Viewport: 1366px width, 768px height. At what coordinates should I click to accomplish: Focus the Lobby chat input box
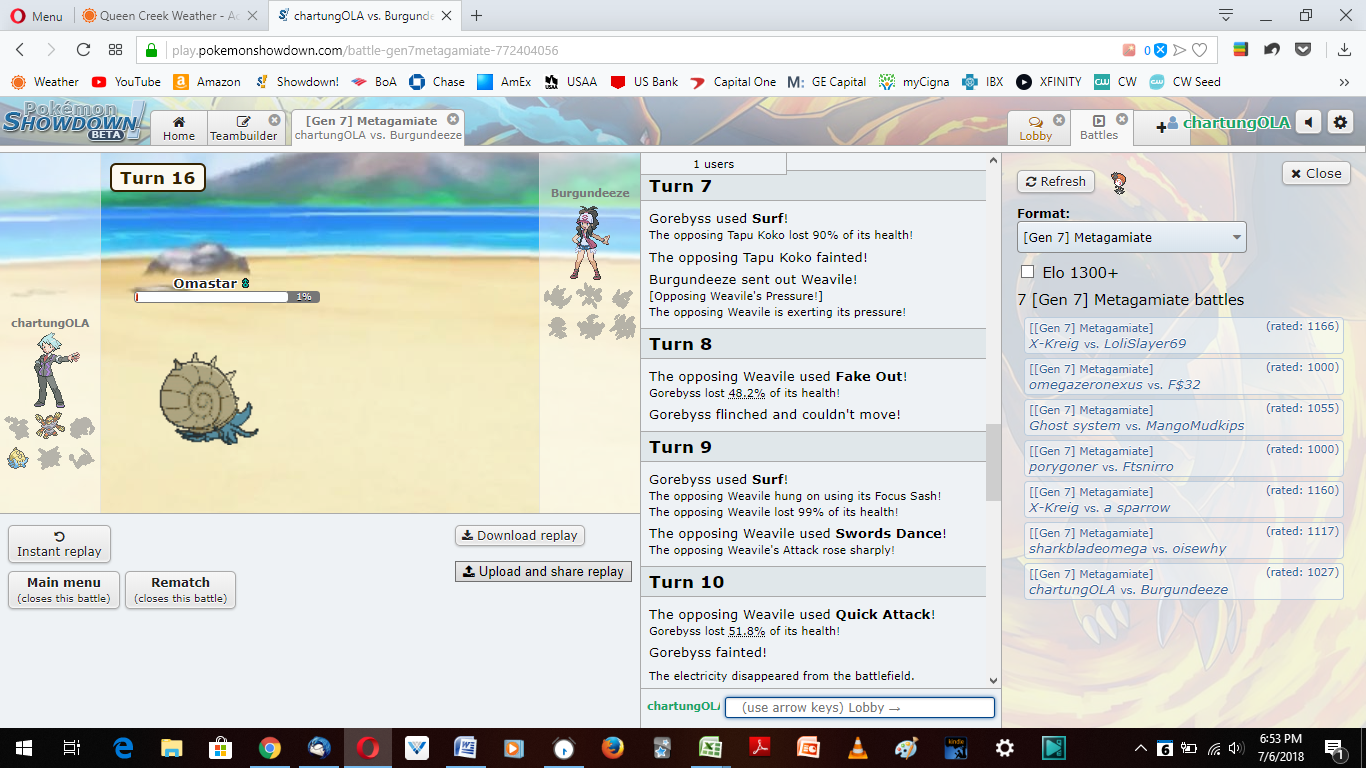pos(859,707)
